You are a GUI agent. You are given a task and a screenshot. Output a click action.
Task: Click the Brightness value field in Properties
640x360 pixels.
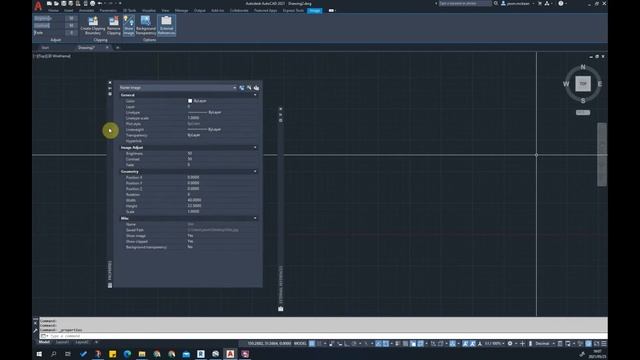pos(222,153)
